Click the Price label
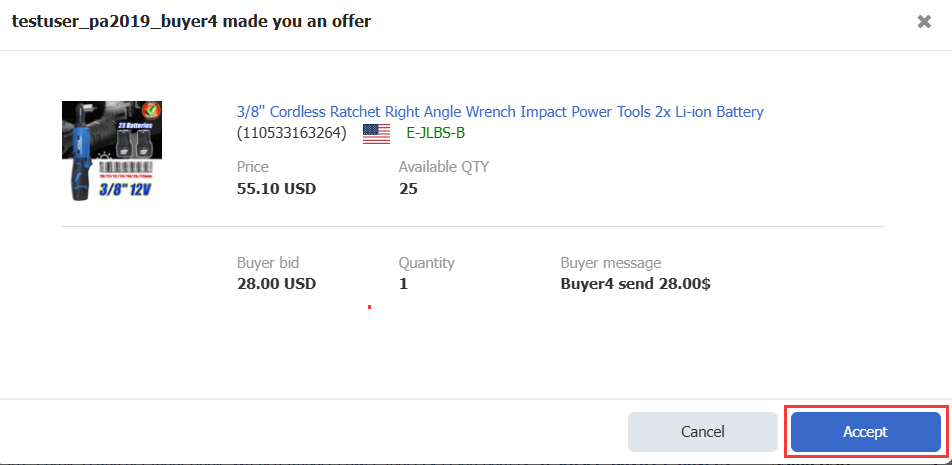 point(253,167)
